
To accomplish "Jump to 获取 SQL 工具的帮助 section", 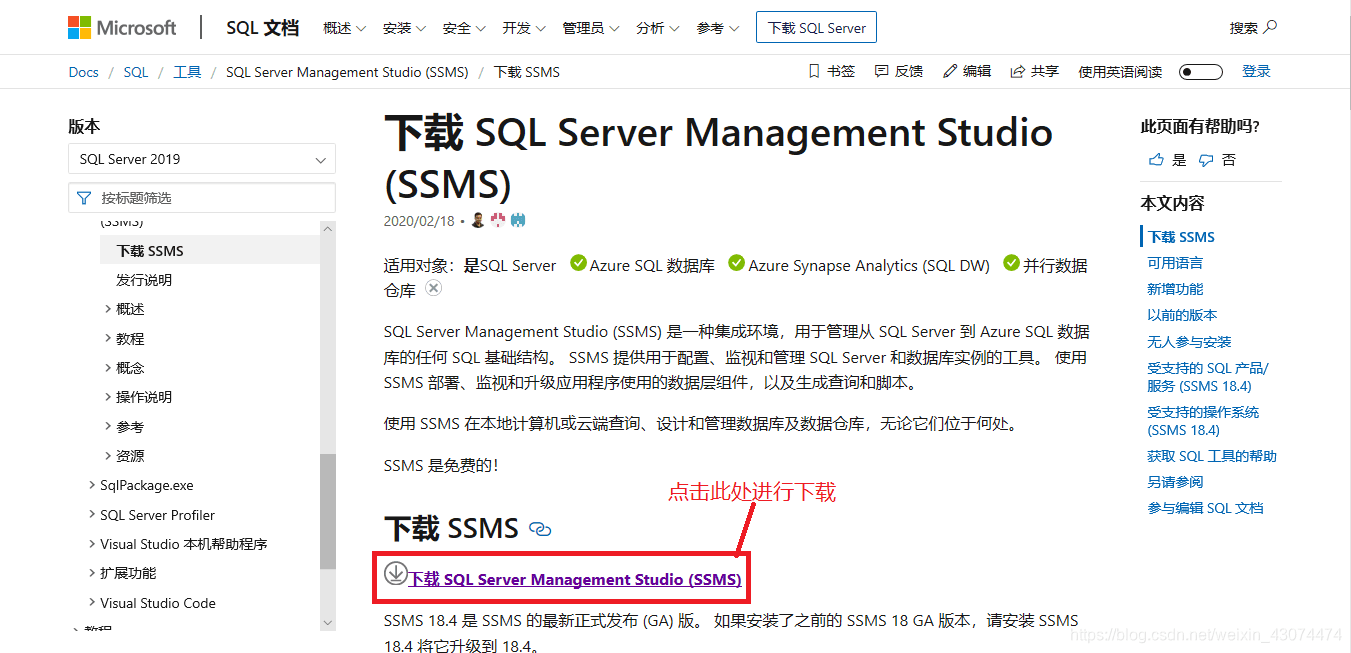I will coord(1212,456).
